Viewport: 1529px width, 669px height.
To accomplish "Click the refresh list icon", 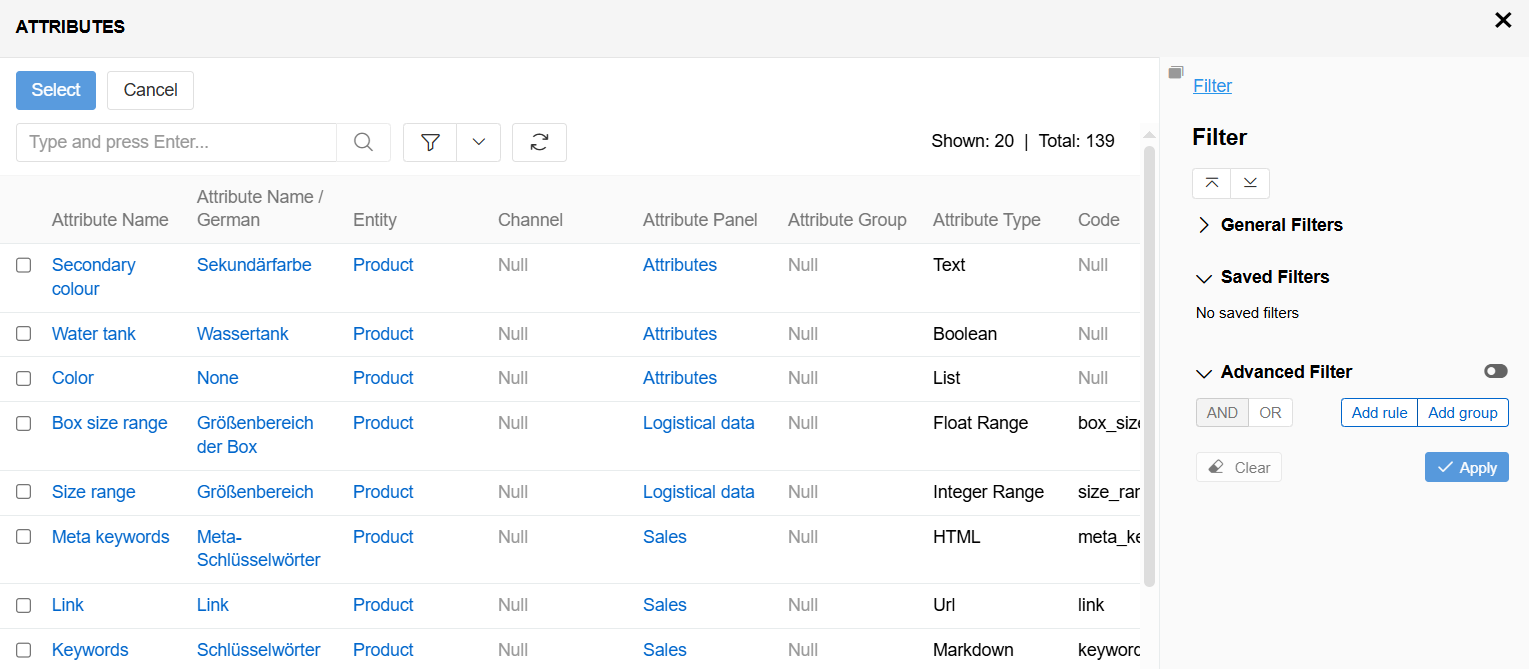I will click(x=539, y=142).
